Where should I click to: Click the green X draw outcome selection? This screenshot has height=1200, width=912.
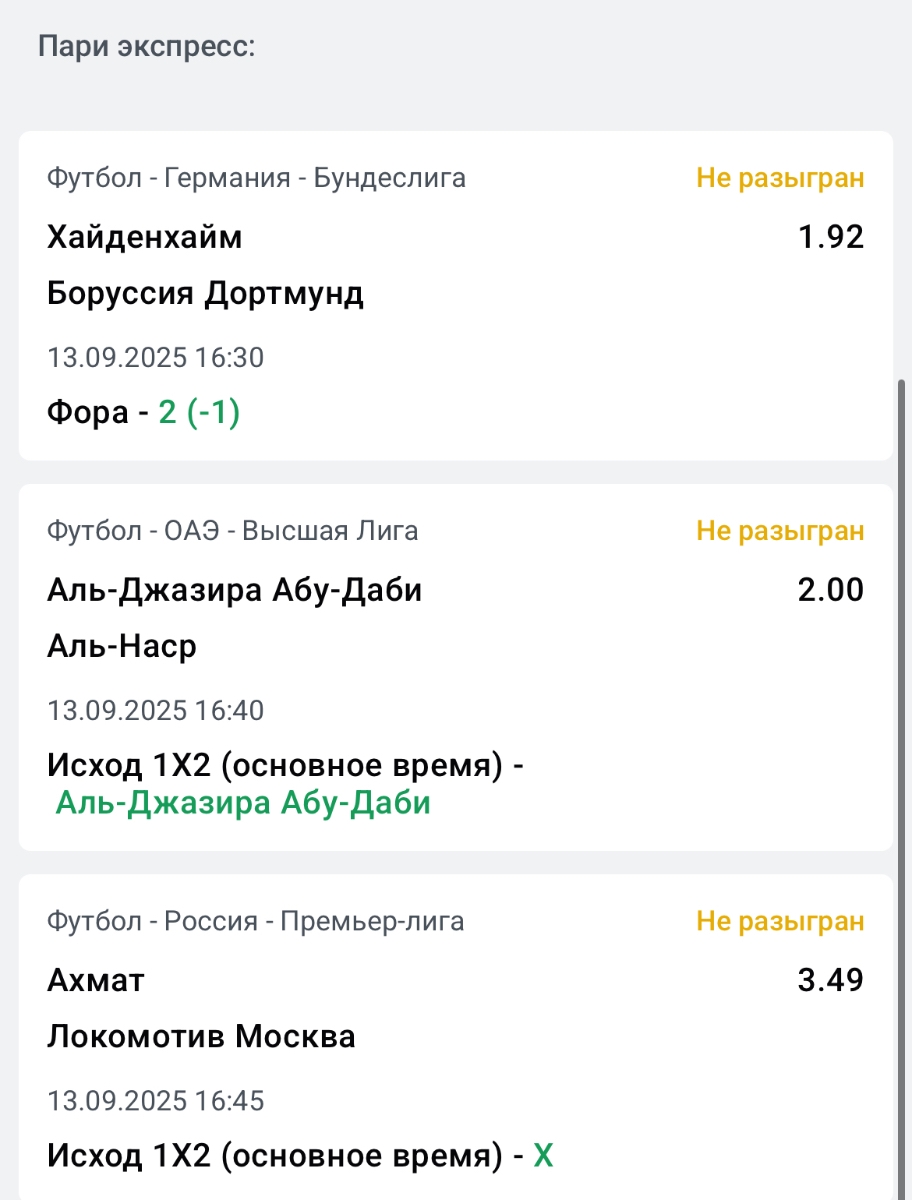click(543, 1156)
